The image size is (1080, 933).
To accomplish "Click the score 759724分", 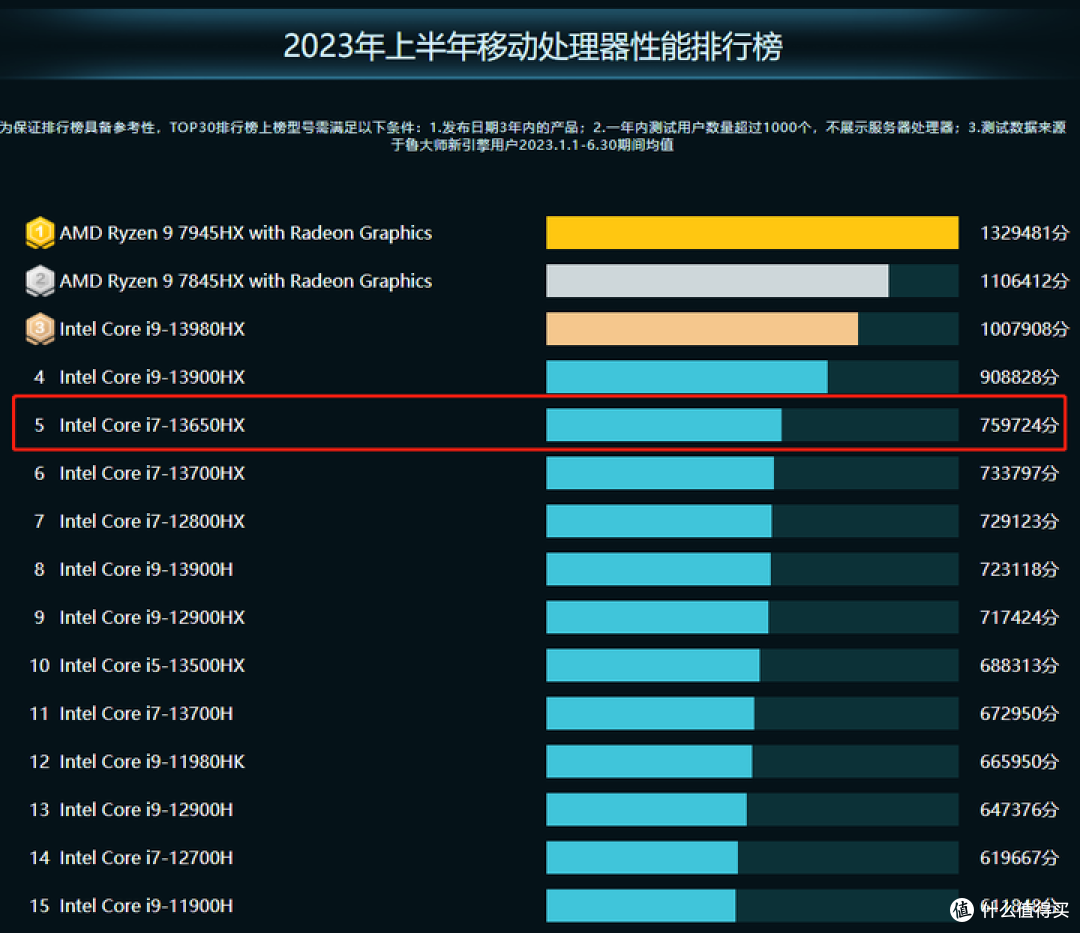I will (x=1019, y=426).
